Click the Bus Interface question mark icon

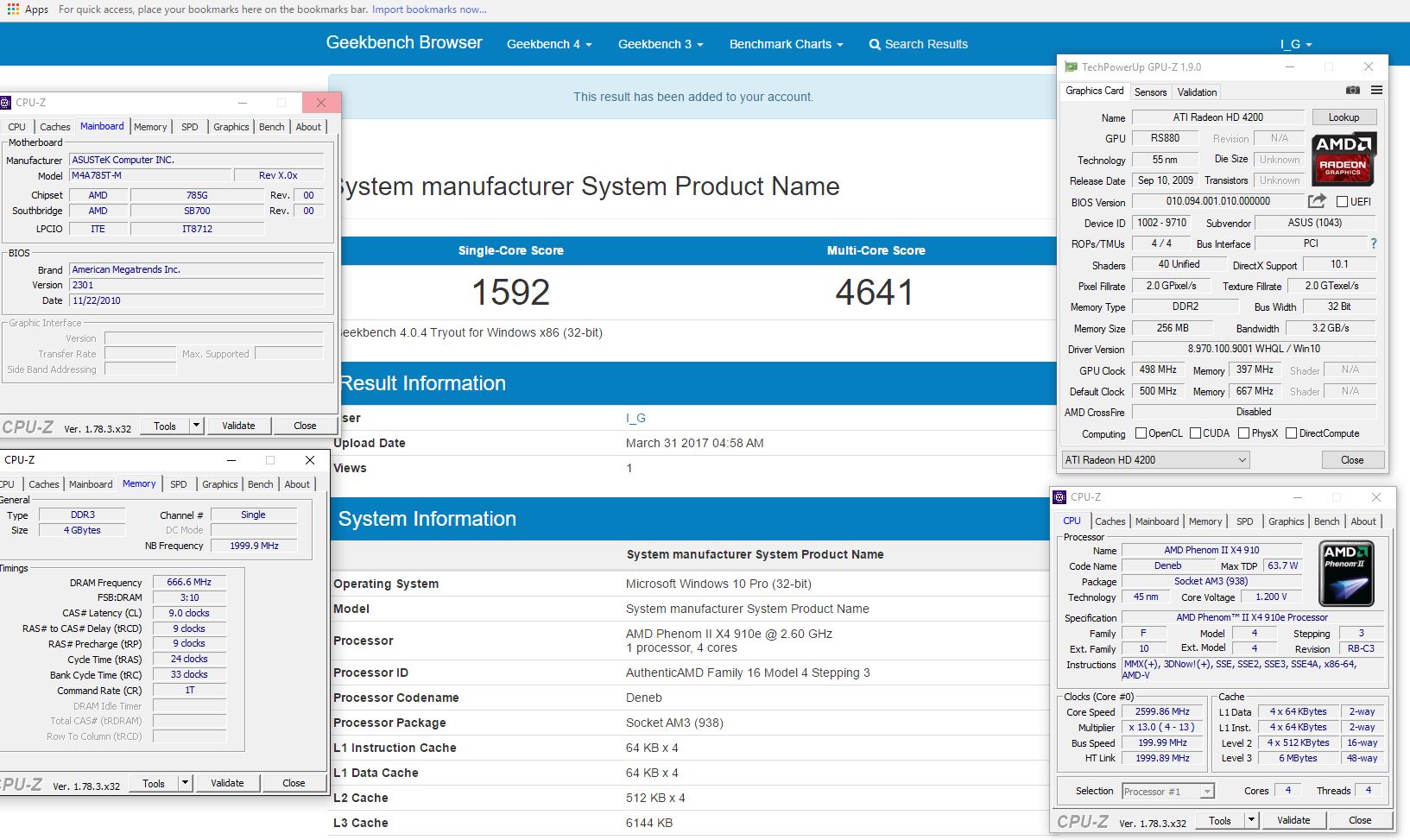click(x=1374, y=243)
